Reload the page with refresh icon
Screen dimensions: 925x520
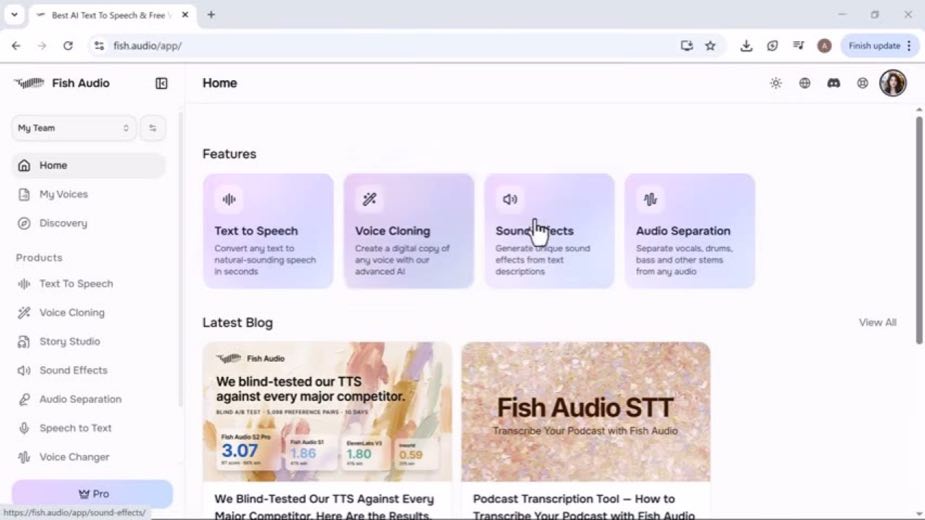click(x=68, y=45)
